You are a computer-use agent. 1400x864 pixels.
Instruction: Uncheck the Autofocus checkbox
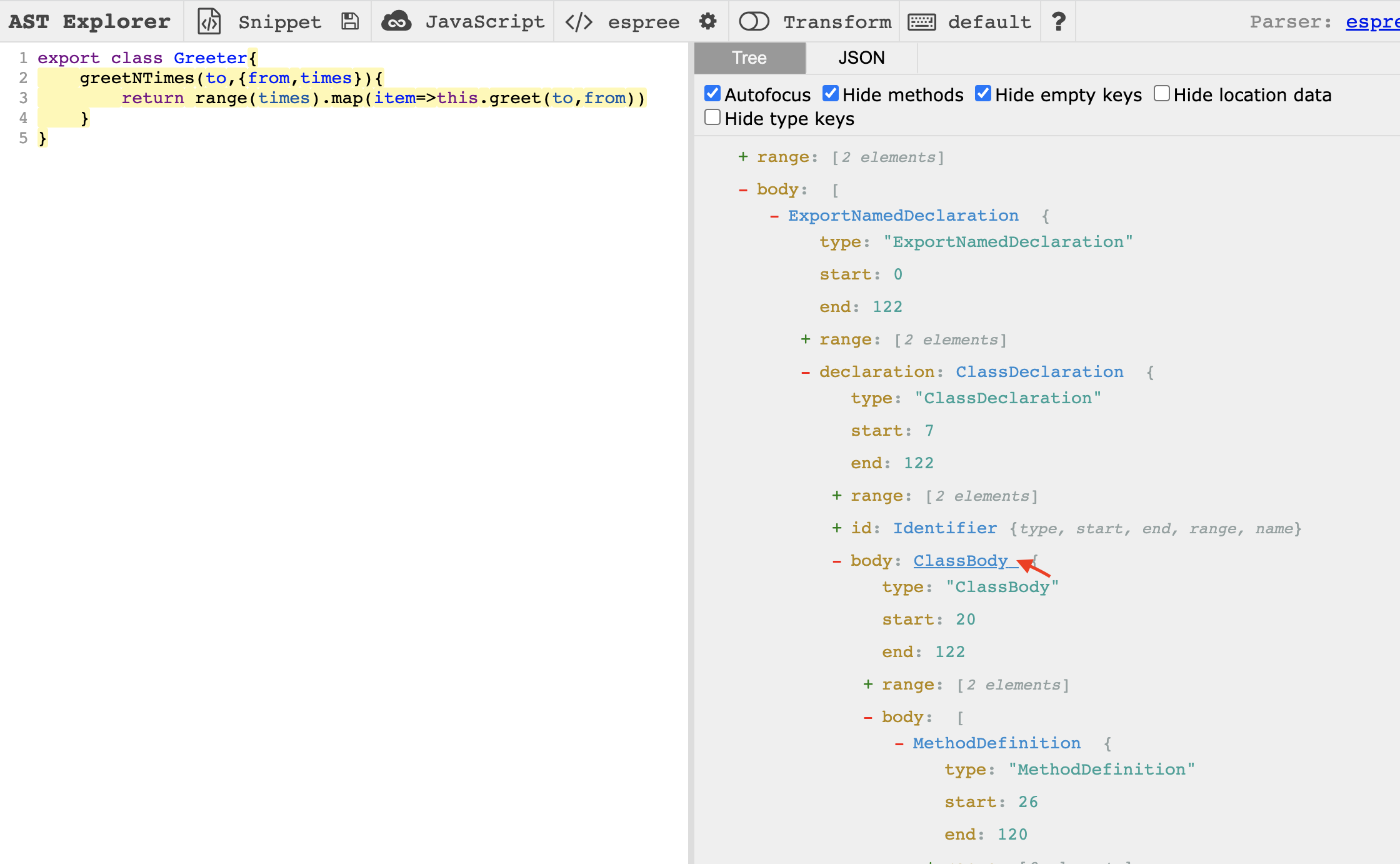(712, 94)
